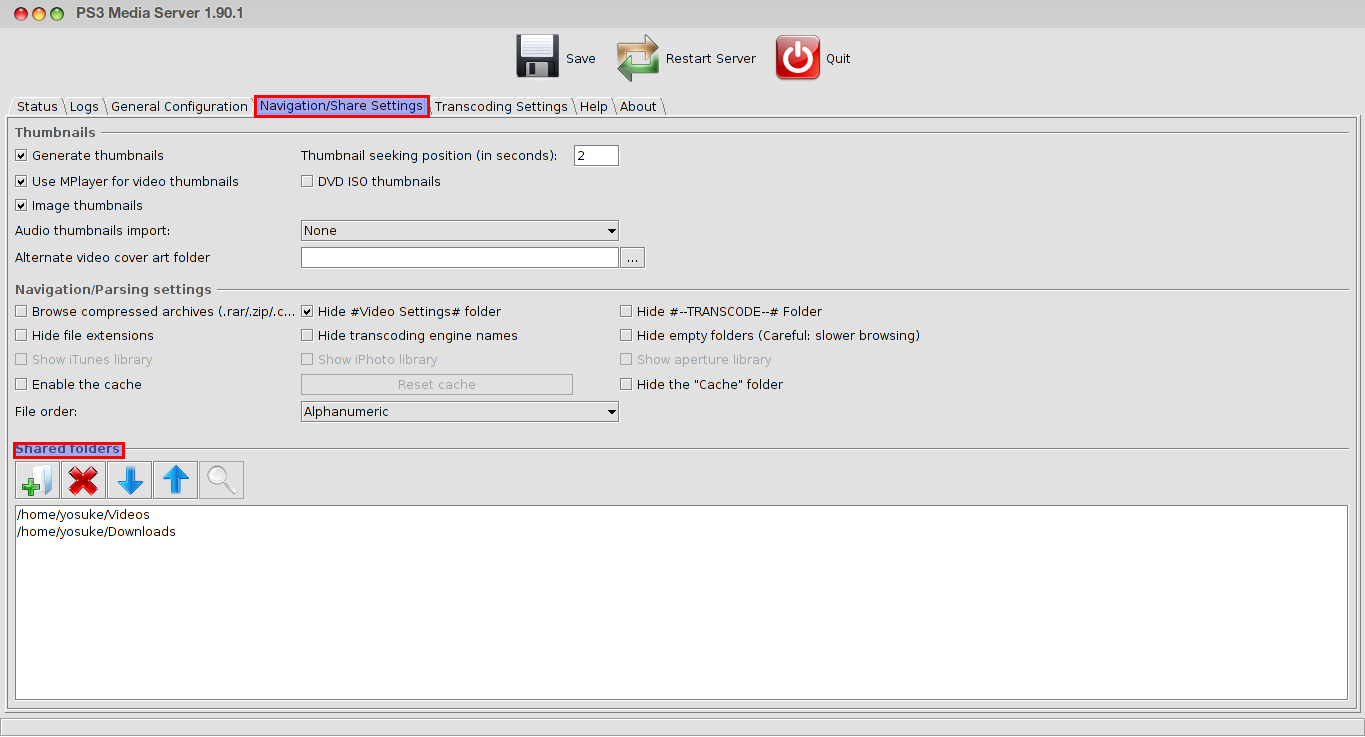Toggle Image thumbnails checkbox
1365x737 pixels.
[21, 206]
